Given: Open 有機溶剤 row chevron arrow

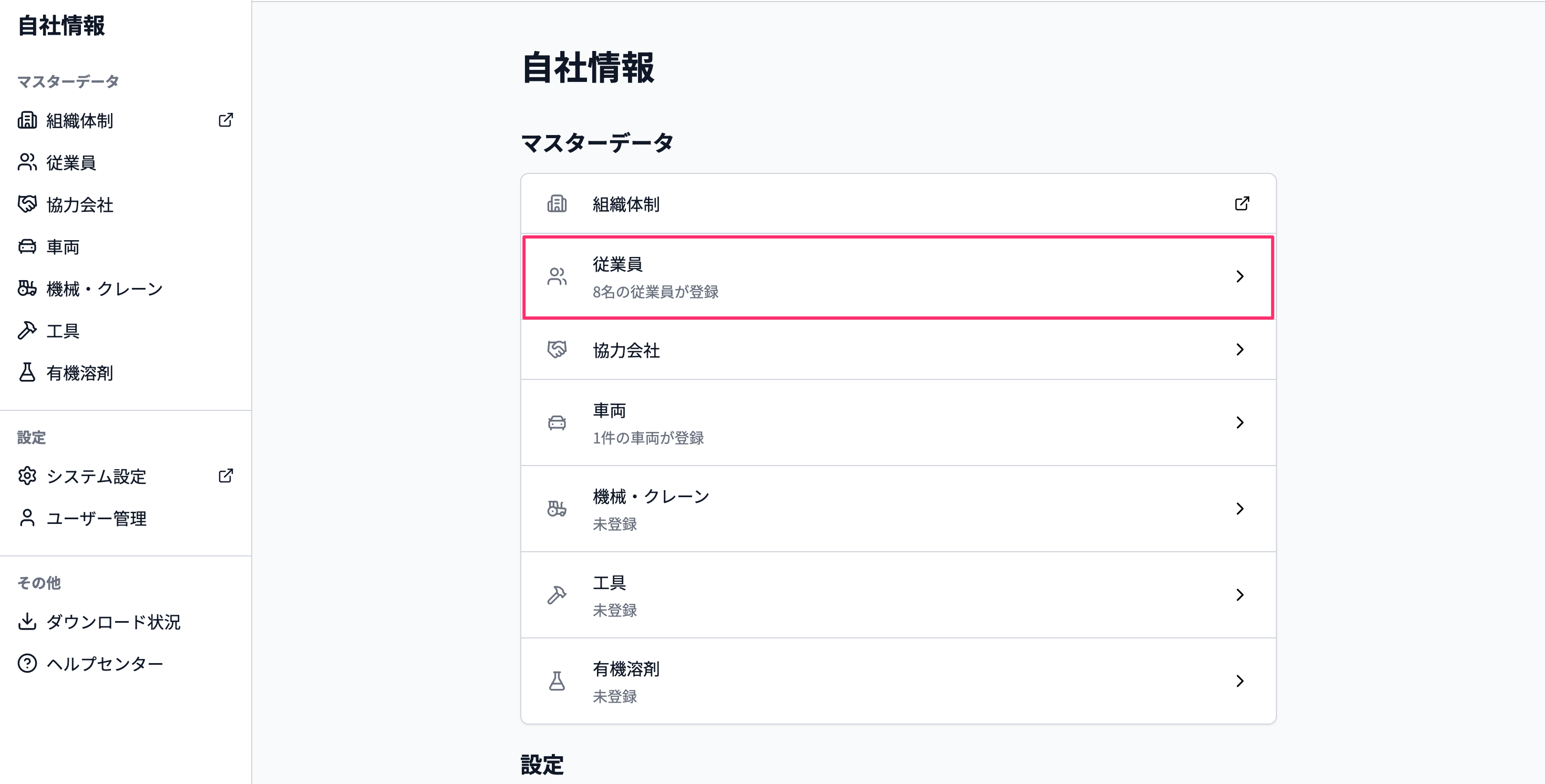Looking at the screenshot, I should pos(1240,682).
